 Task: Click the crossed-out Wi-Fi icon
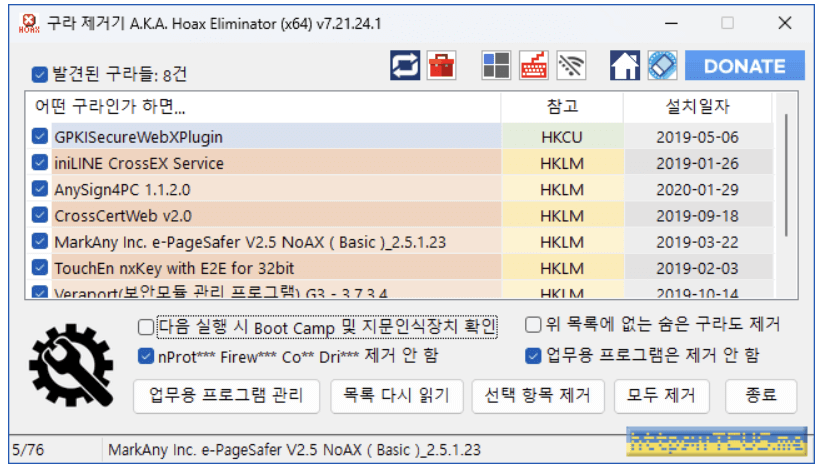click(571, 65)
